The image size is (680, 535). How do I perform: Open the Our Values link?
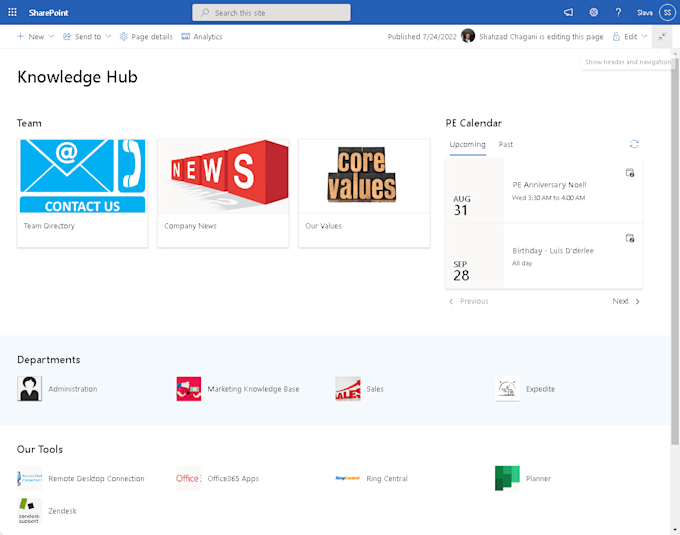click(323, 226)
